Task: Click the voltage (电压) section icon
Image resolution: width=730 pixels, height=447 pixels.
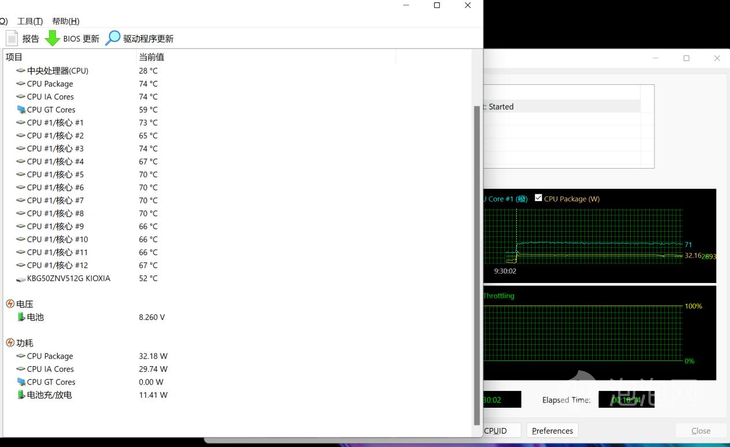Action: (x=10, y=304)
